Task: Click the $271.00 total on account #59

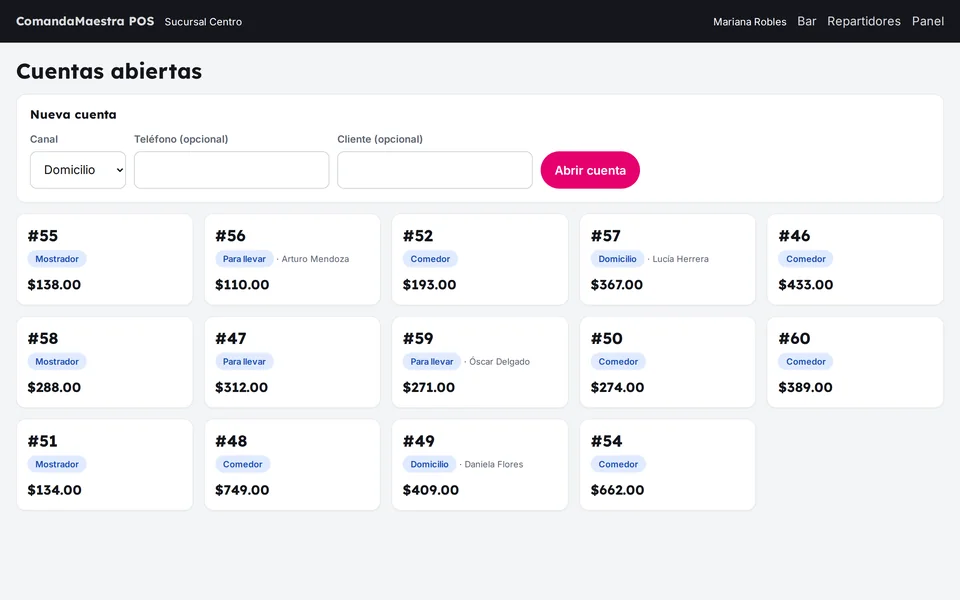Action: coord(429,388)
